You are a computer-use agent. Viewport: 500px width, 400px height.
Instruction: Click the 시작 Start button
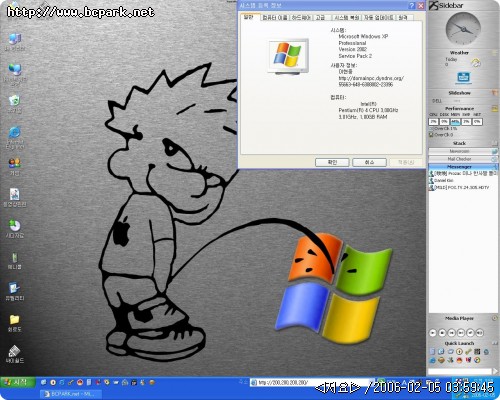(18, 382)
